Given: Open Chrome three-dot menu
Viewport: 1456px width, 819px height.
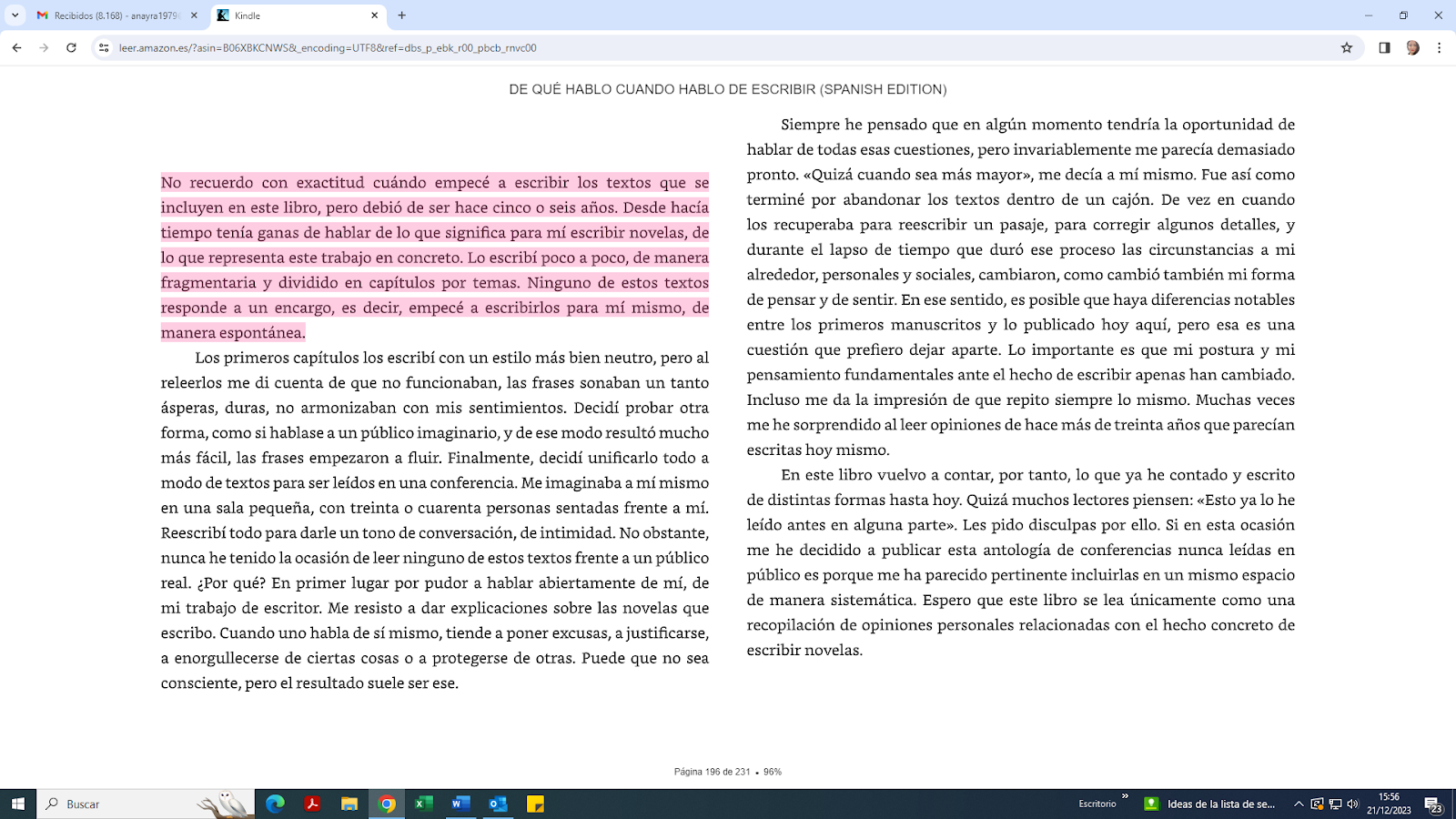Looking at the screenshot, I should [x=1439, y=48].
